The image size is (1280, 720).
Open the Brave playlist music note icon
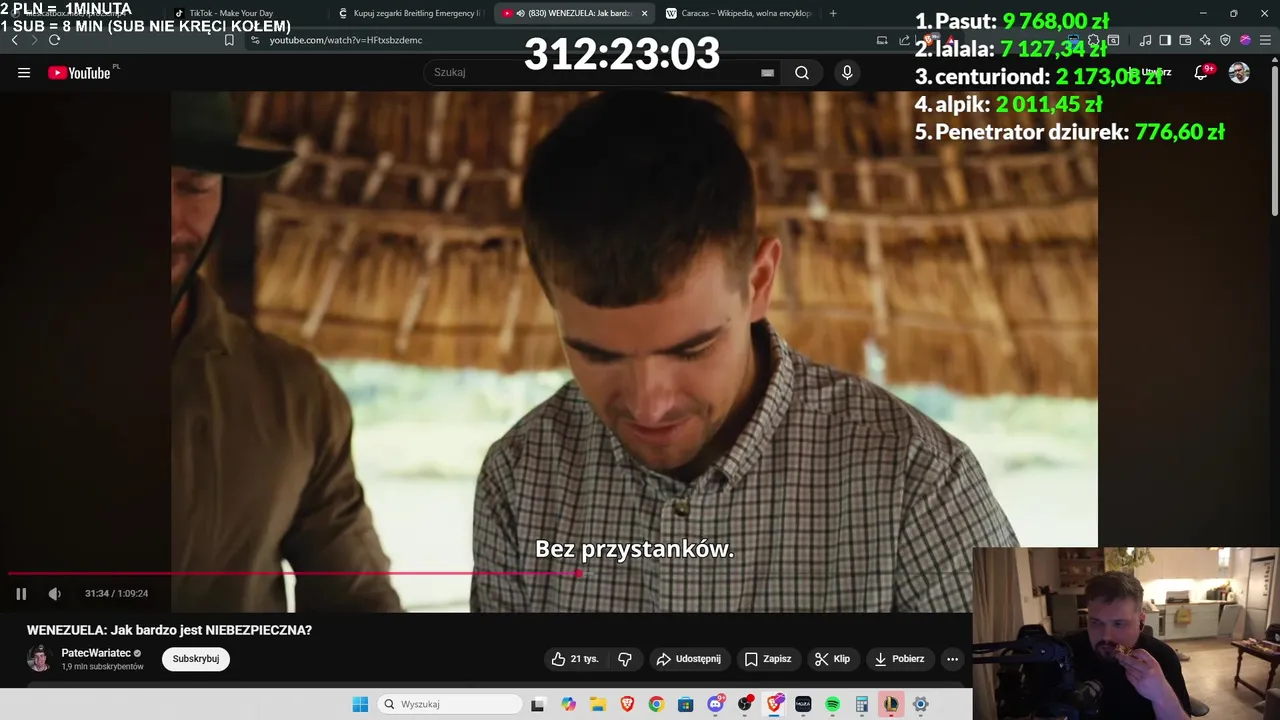point(1145,40)
